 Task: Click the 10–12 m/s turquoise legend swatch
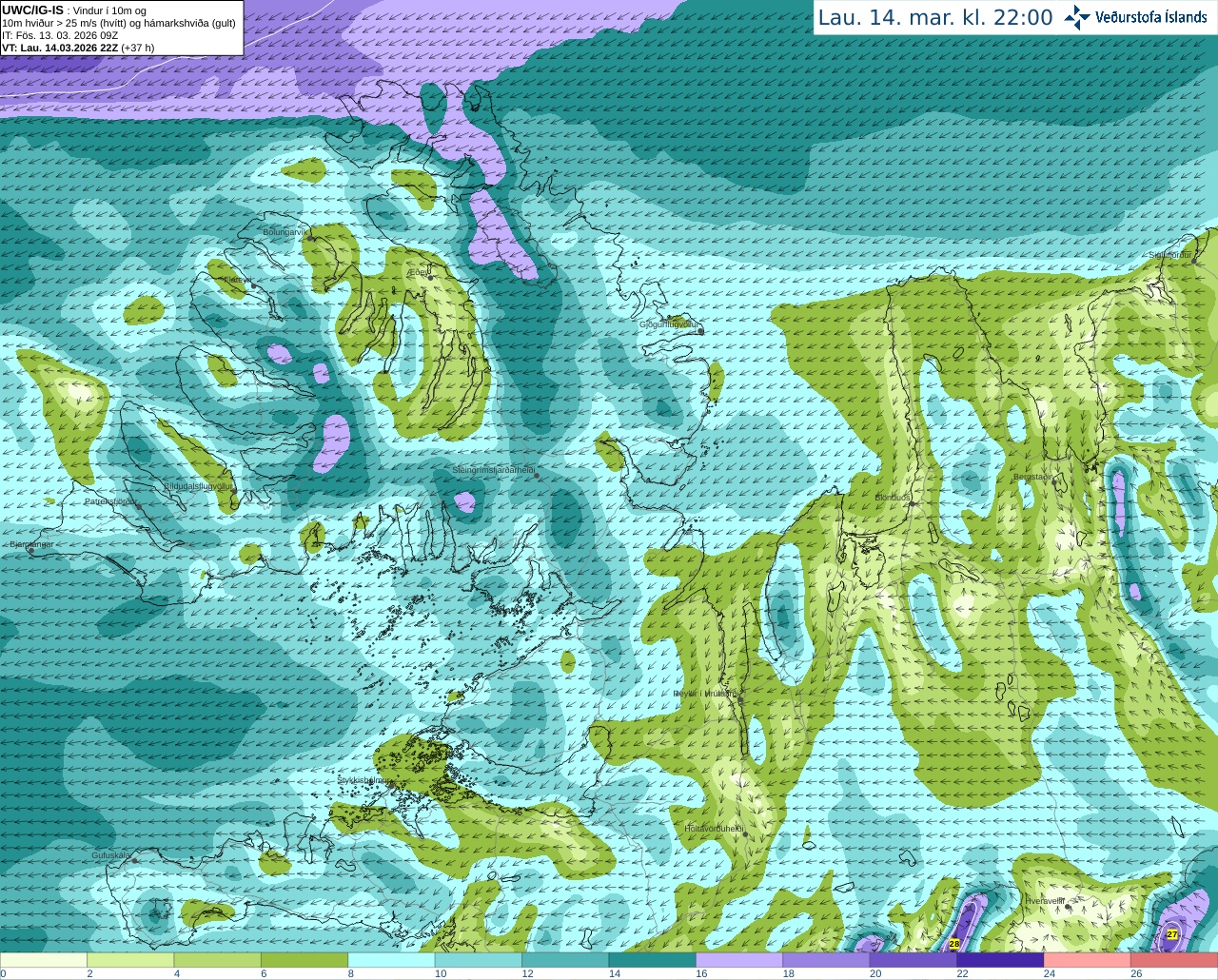(x=479, y=960)
